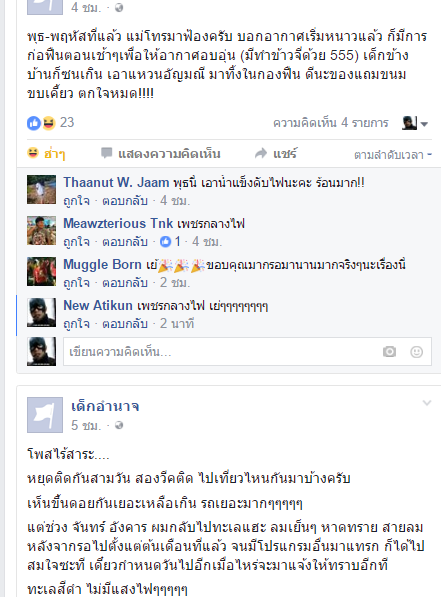Open the emoji smiley picker
This screenshot has height=597, width=441.
(416, 352)
